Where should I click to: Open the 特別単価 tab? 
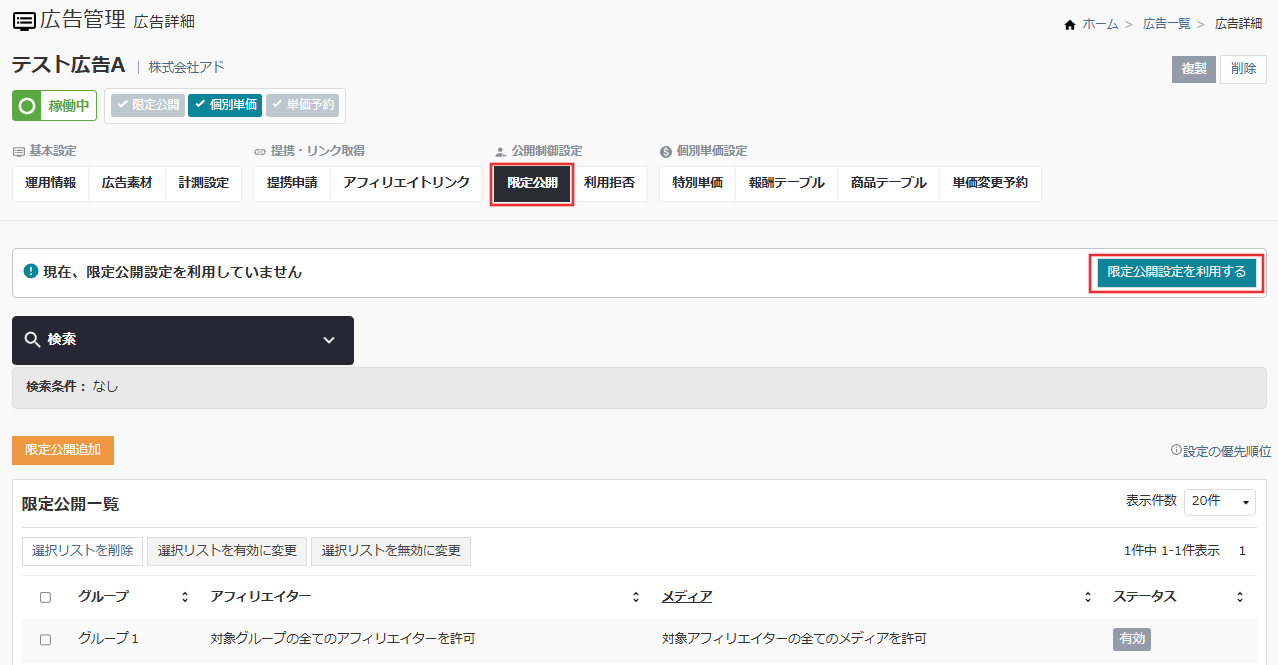(x=698, y=184)
